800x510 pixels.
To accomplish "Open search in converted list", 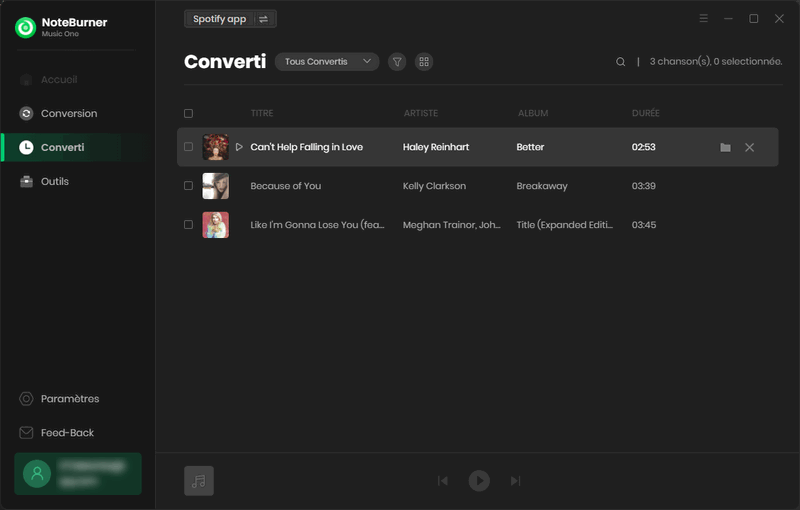I will (620, 62).
